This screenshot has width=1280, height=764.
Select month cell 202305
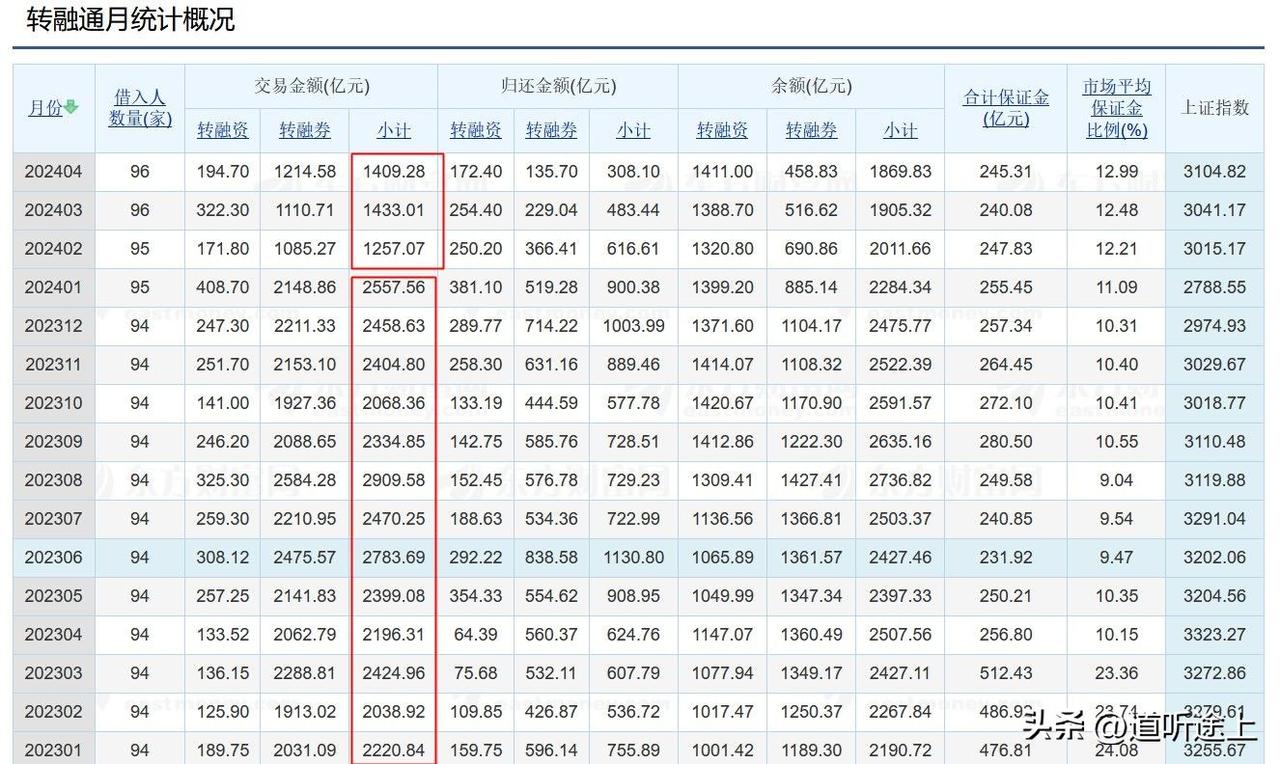point(54,596)
